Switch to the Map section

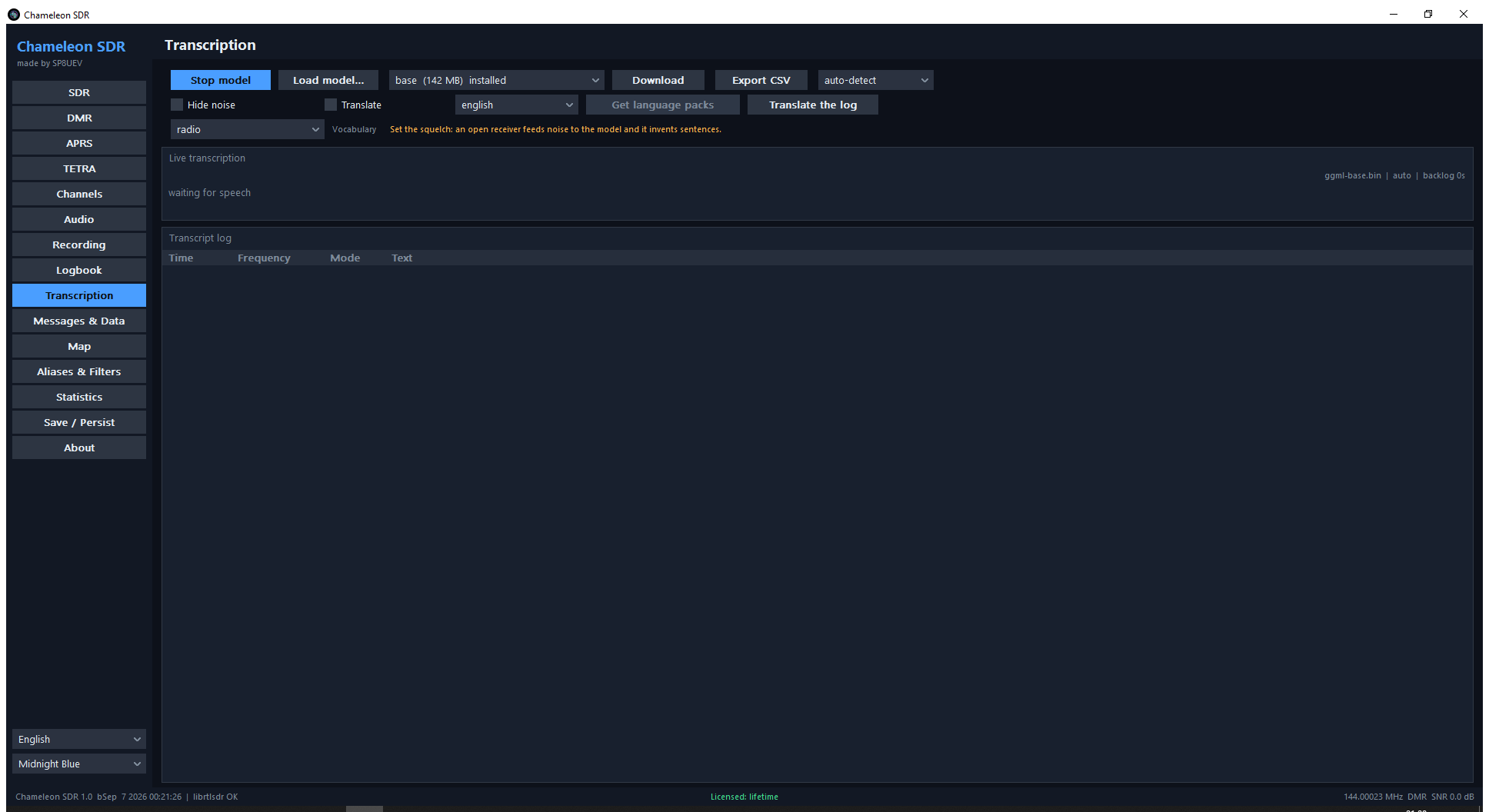79,346
